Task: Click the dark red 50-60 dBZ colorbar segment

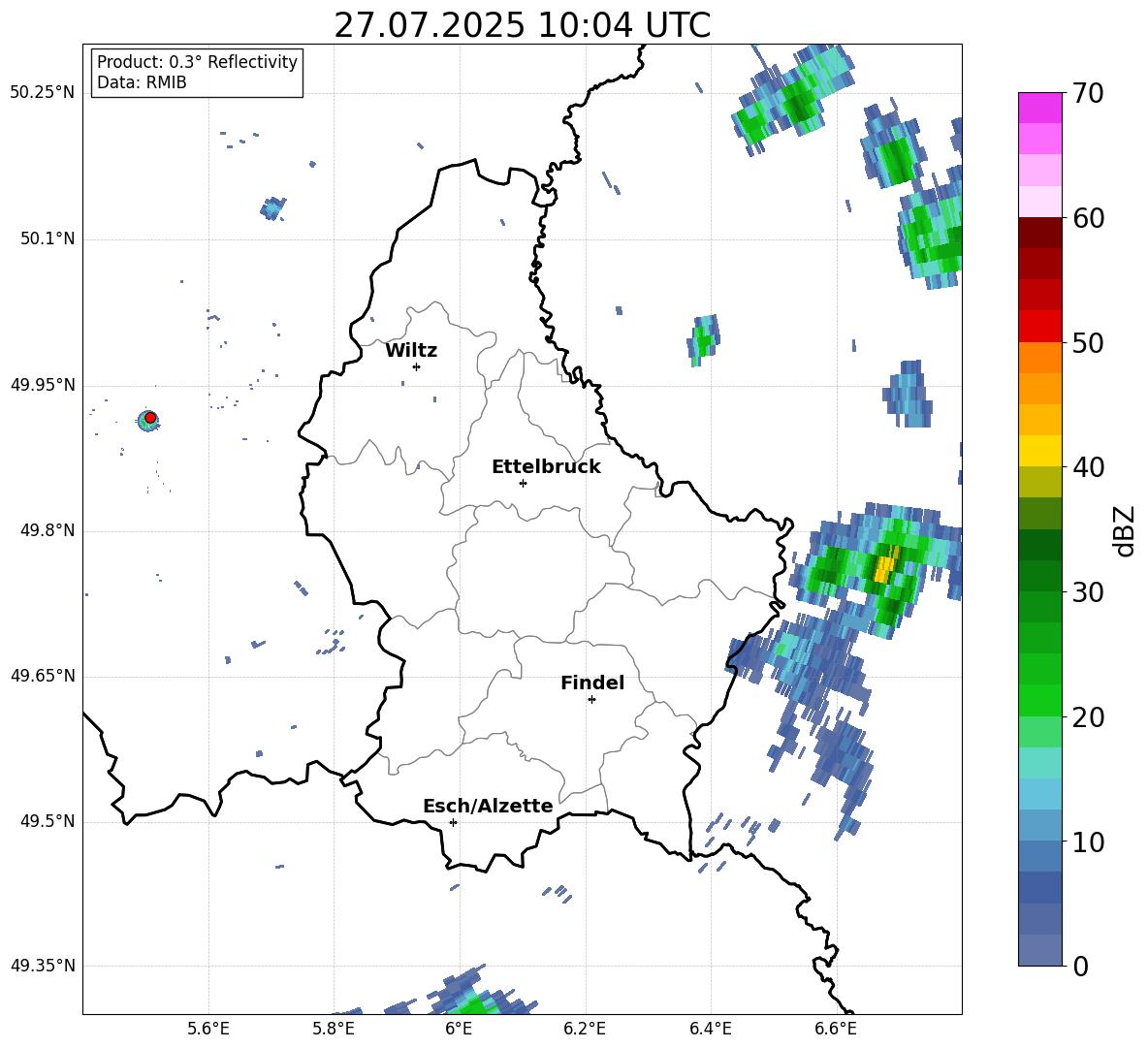Action: tap(1039, 279)
